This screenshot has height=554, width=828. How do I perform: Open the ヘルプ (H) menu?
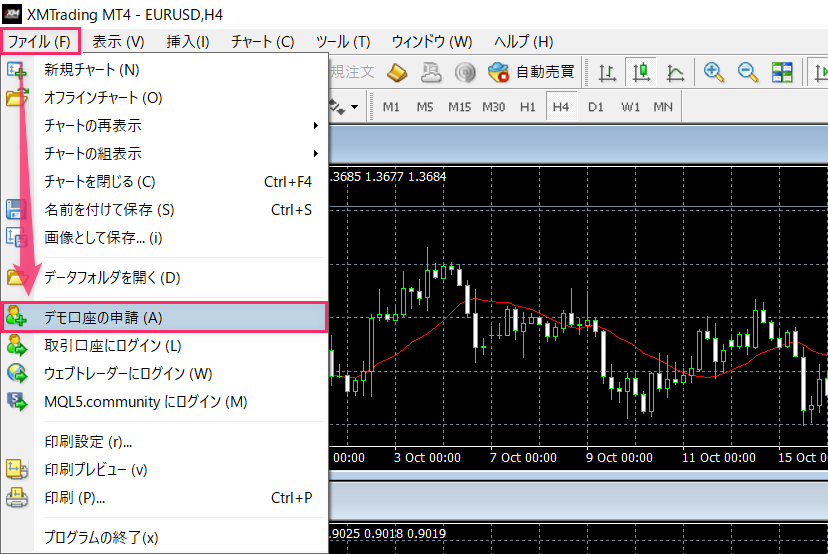pyautogui.click(x=523, y=41)
